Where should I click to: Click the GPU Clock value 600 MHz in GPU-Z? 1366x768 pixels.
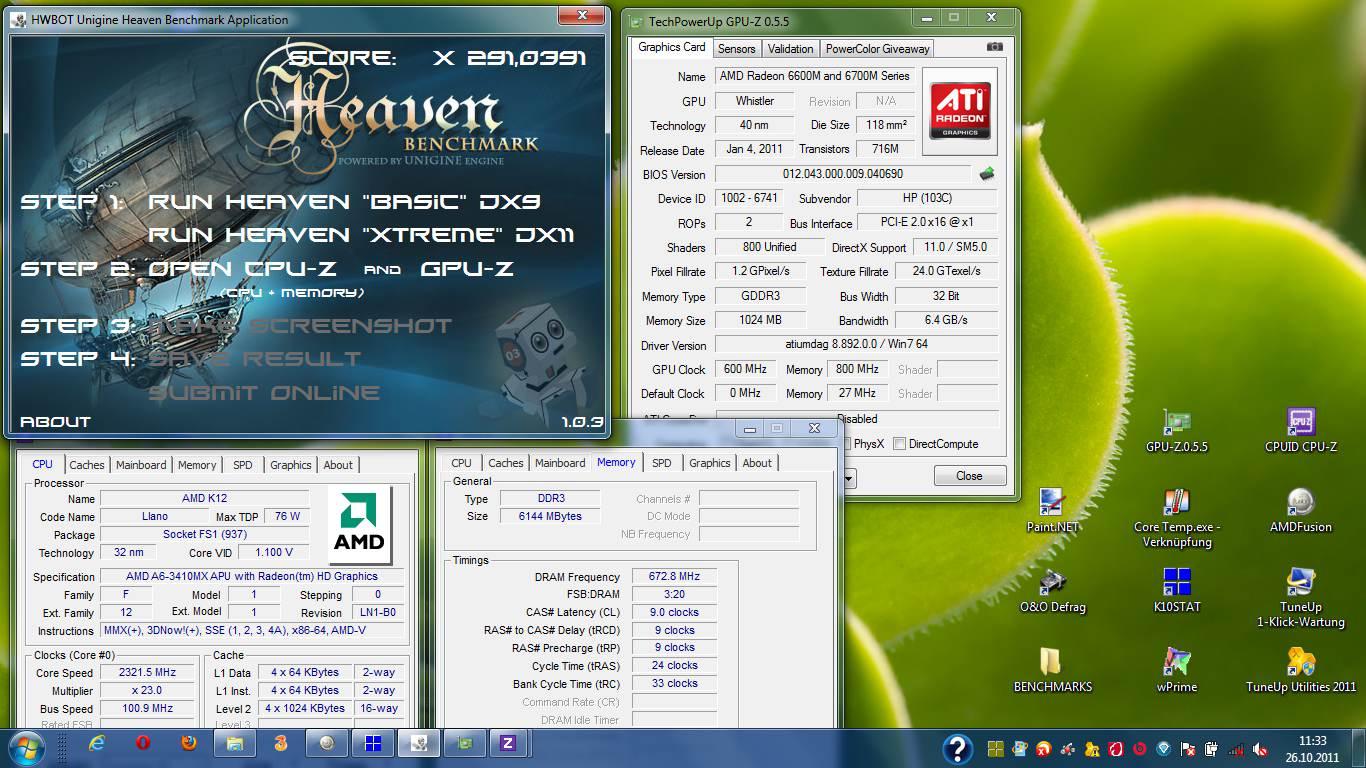pyautogui.click(x=746, y=369)
